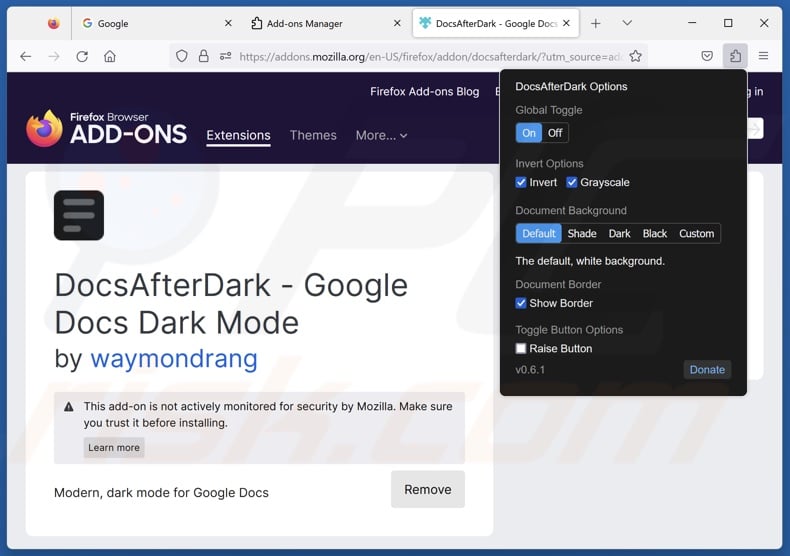This screenshot has width=790, height=556.
Task: Enable the Raise Button checkbox
Action: click(521, 349)
